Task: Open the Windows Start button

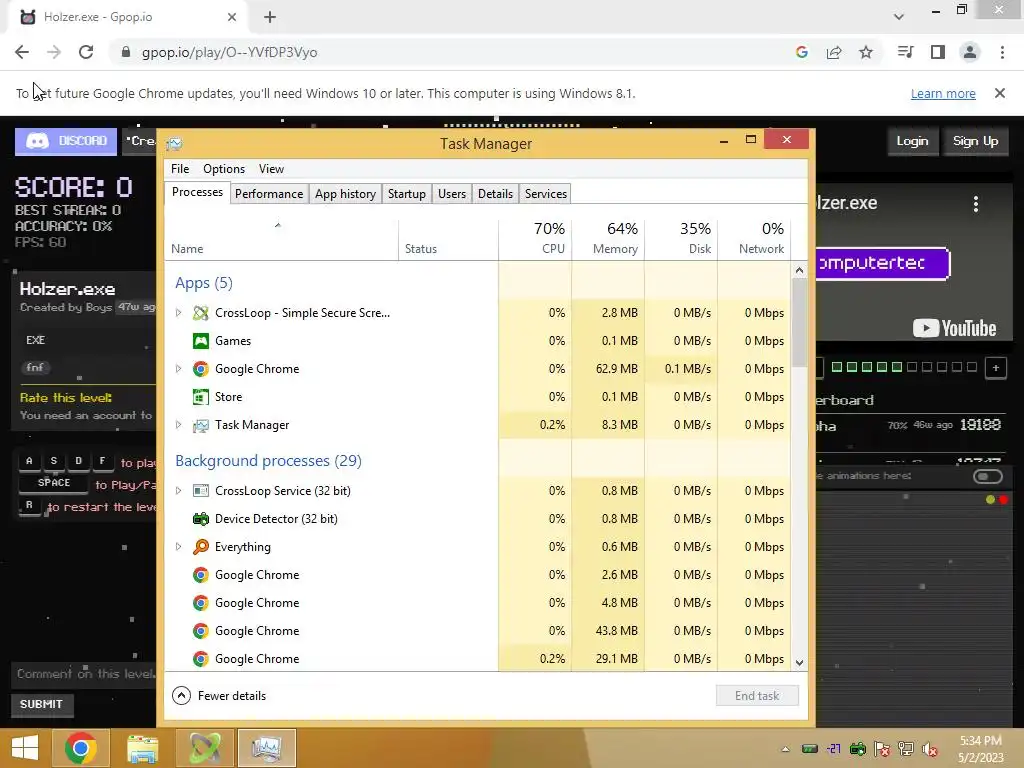Action: 25,748
